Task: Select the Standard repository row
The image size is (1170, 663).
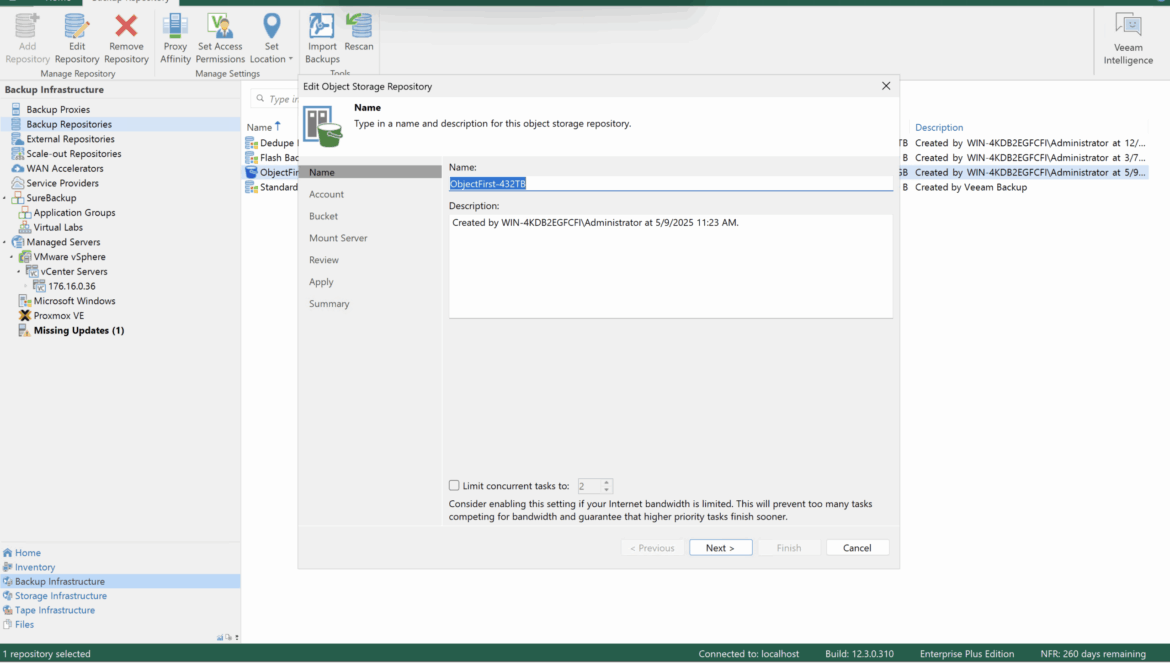Action: pyautogui.click(x=272, y=187)
